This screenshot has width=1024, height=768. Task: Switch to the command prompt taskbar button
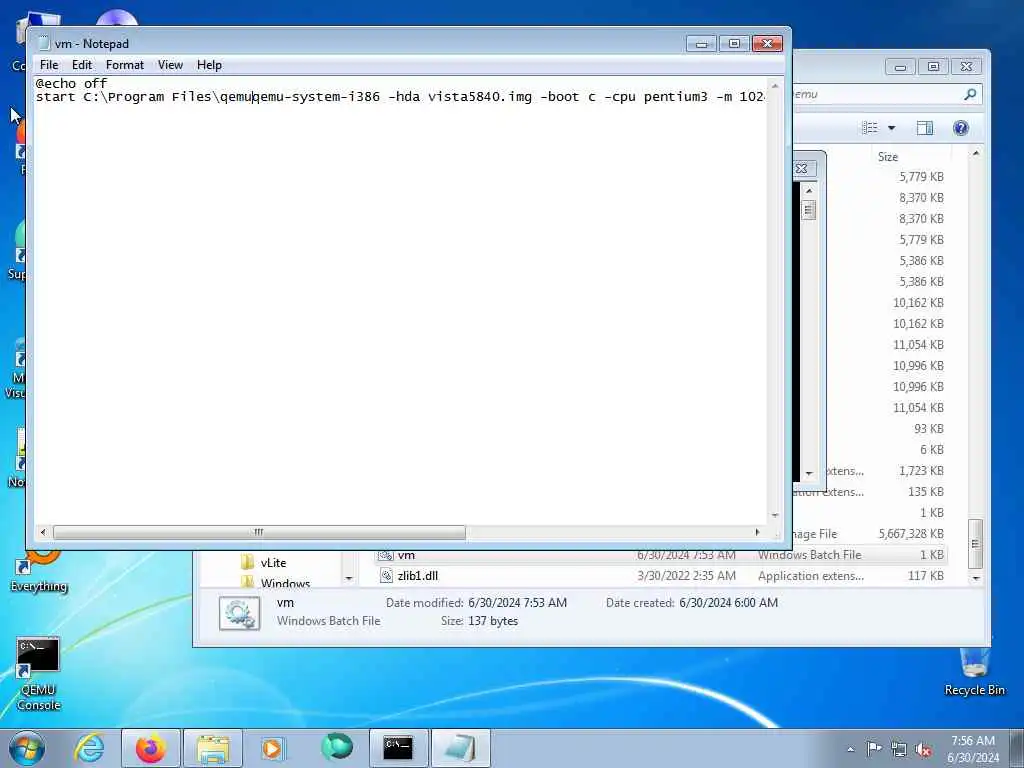398,748
